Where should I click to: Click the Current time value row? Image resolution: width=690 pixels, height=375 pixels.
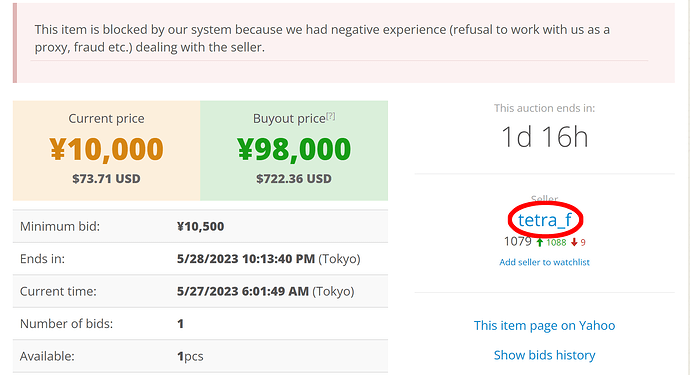pyautogui.click(x=200, y=291)
